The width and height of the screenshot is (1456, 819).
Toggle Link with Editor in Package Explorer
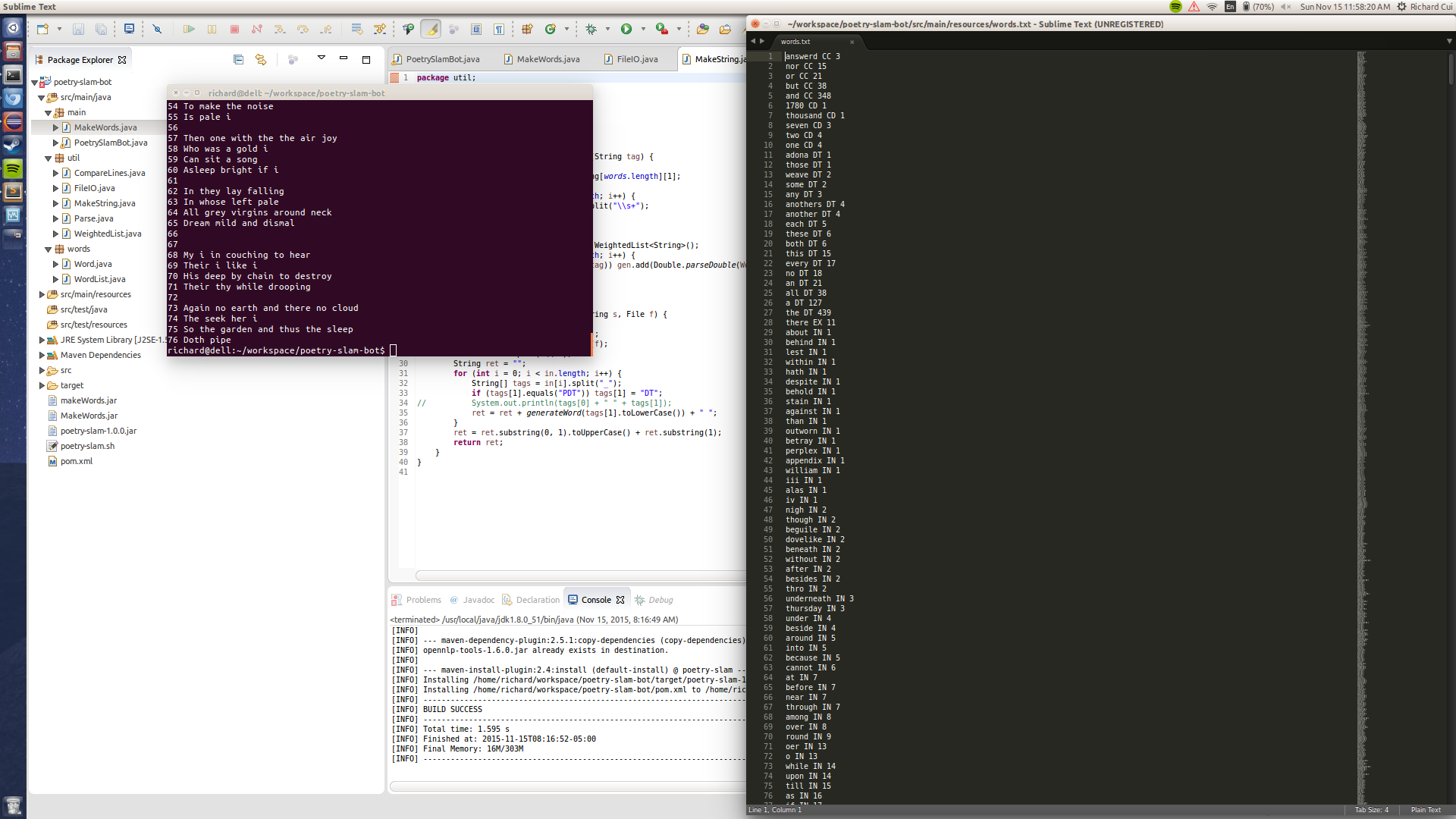click(x=261, y=59)
